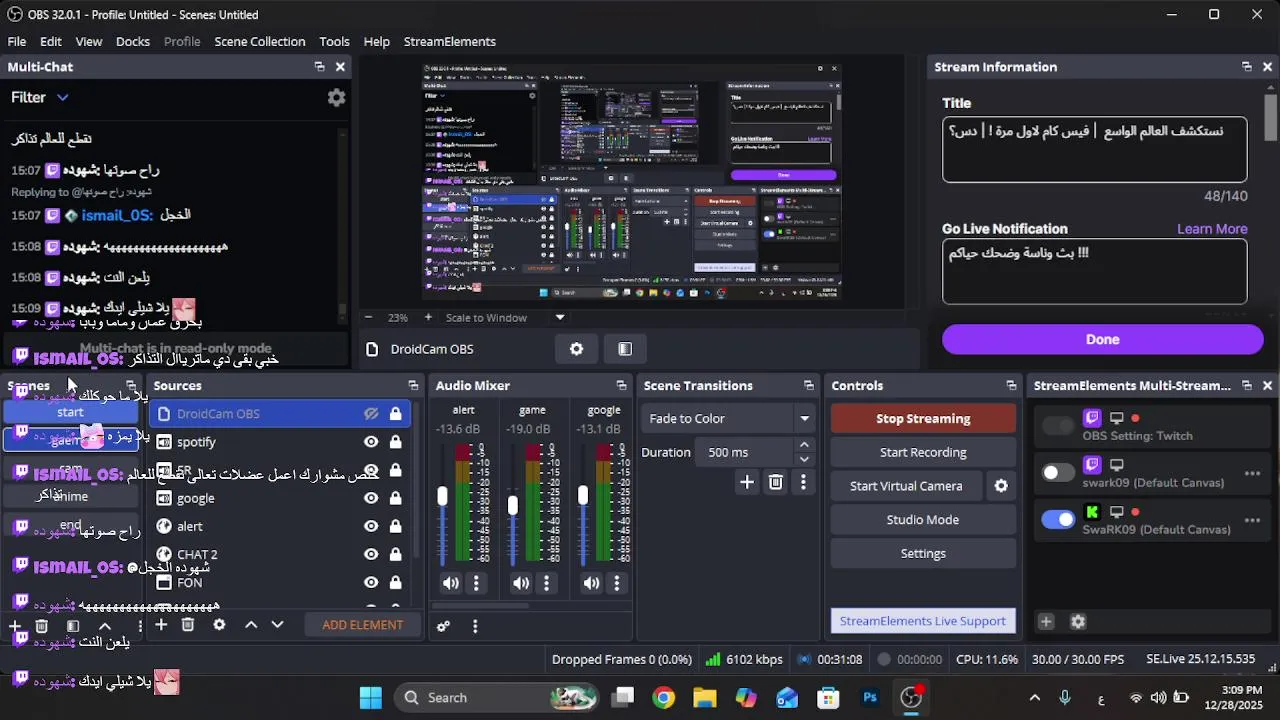Open the Scene Collection menu
This screenshot has width=1280, height=720.
(x=260, y=42)
